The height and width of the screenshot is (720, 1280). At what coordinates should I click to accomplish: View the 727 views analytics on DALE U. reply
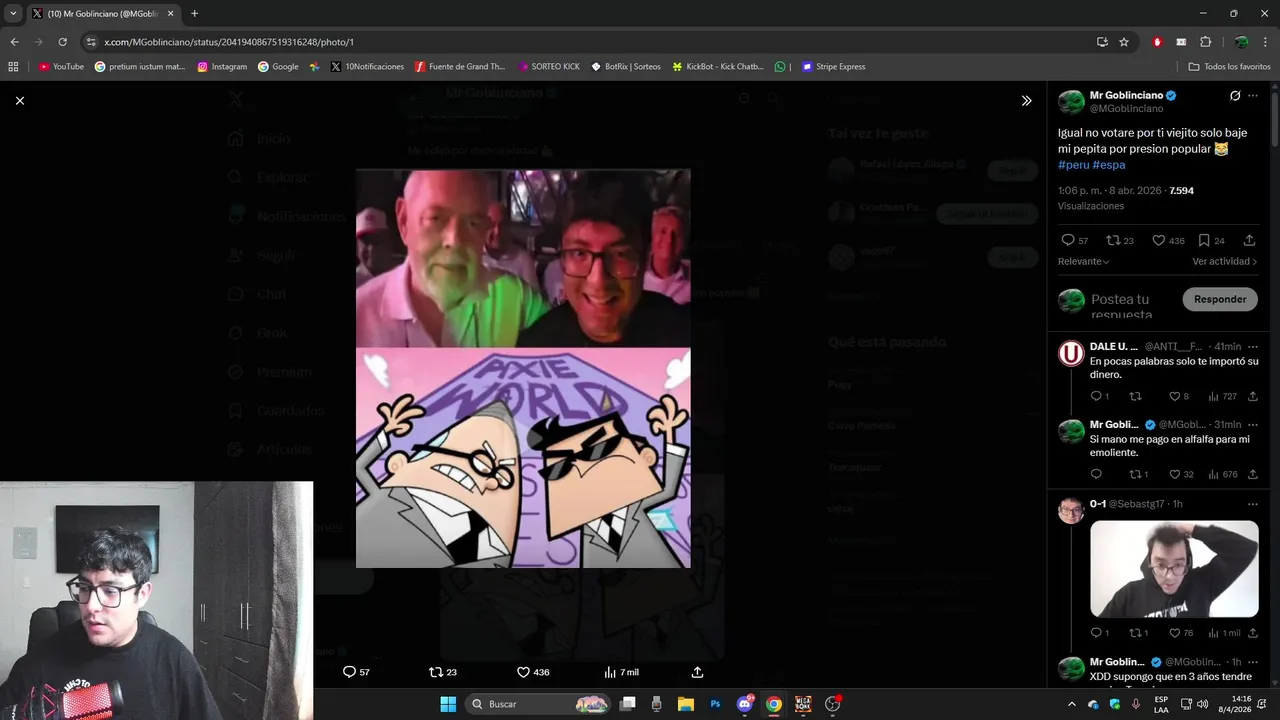tap(1222, 396)
